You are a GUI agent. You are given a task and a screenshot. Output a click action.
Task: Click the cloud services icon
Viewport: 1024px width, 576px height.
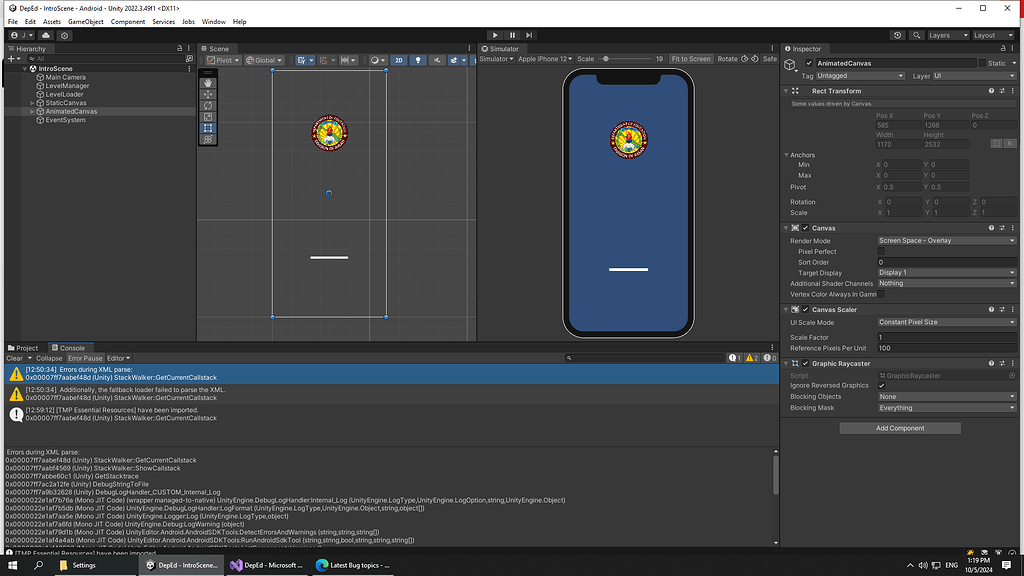pos(47,35)
